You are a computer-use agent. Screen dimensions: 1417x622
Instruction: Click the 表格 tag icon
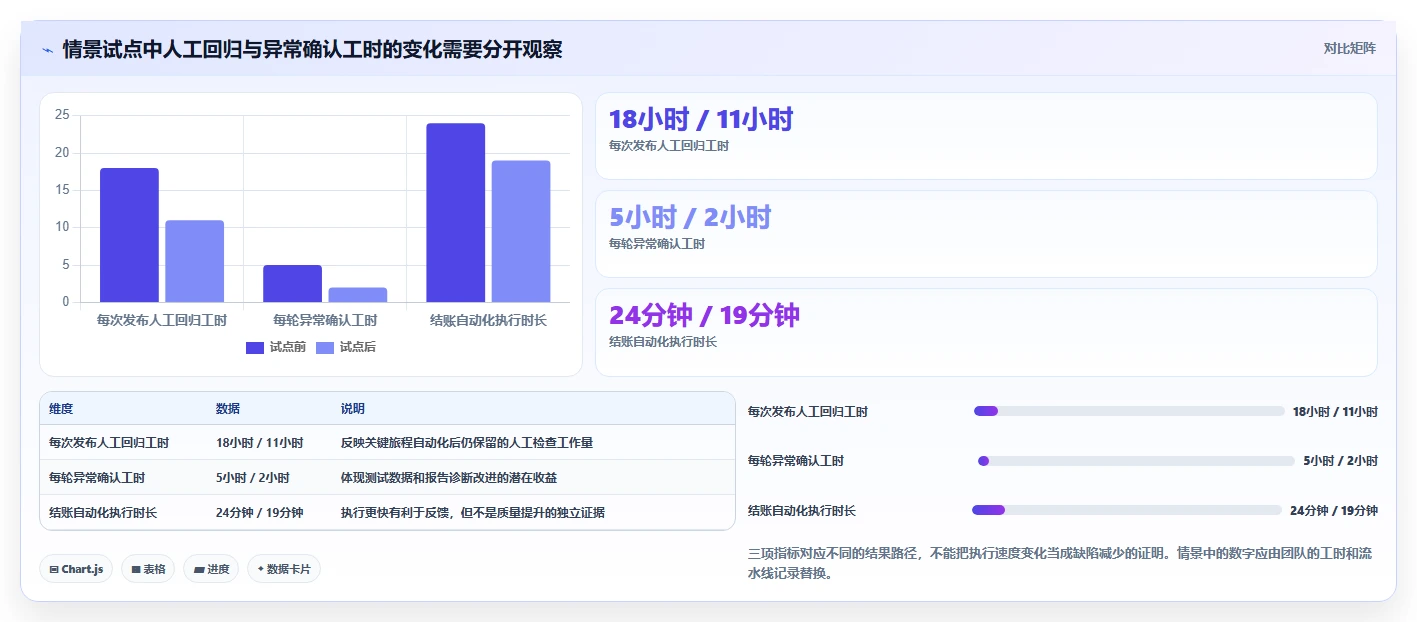pyautogui.click(x=136, y=569)
